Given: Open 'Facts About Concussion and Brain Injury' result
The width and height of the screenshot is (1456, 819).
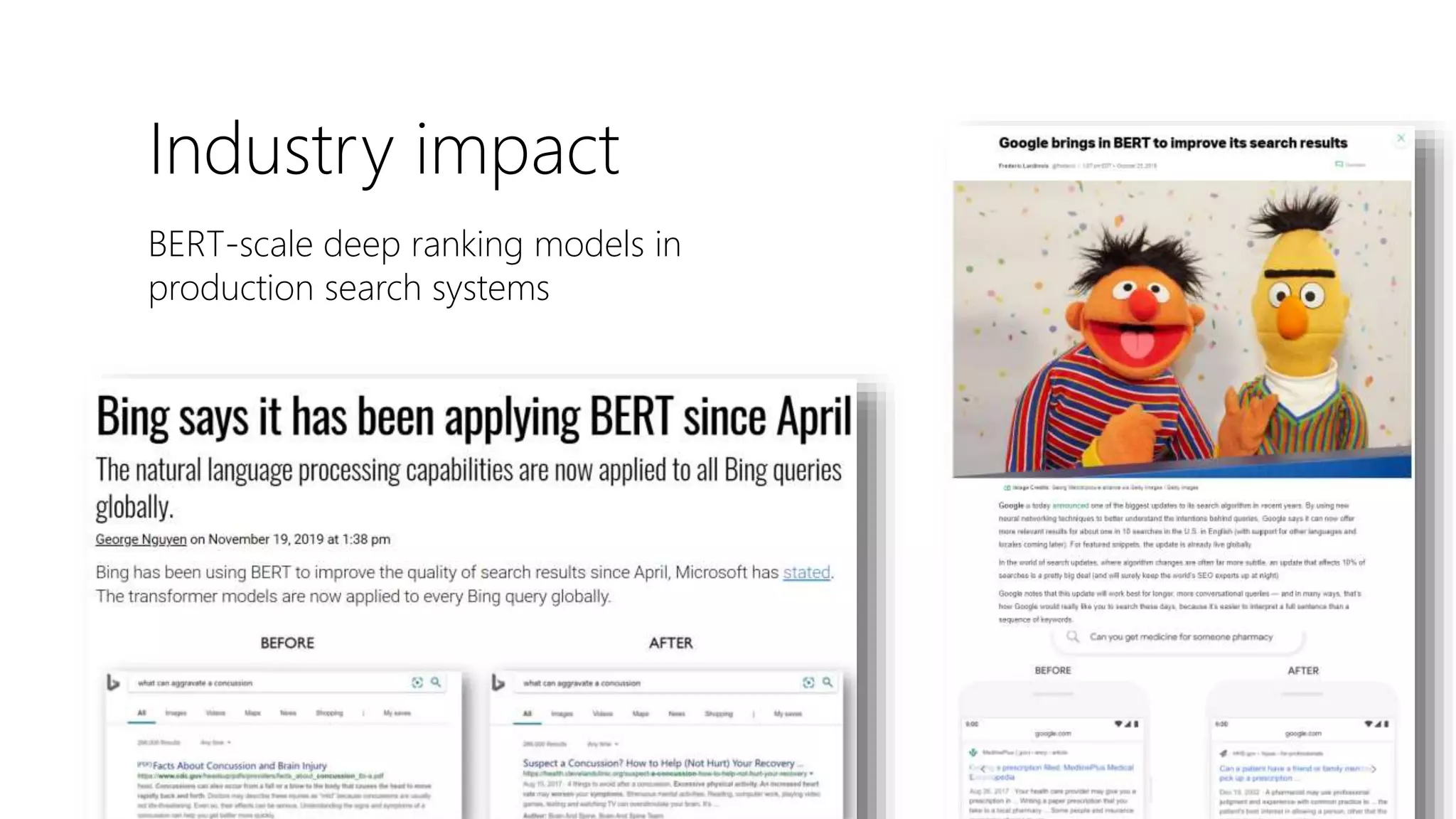Looking at the screenshot, I should tap(240, 766).
